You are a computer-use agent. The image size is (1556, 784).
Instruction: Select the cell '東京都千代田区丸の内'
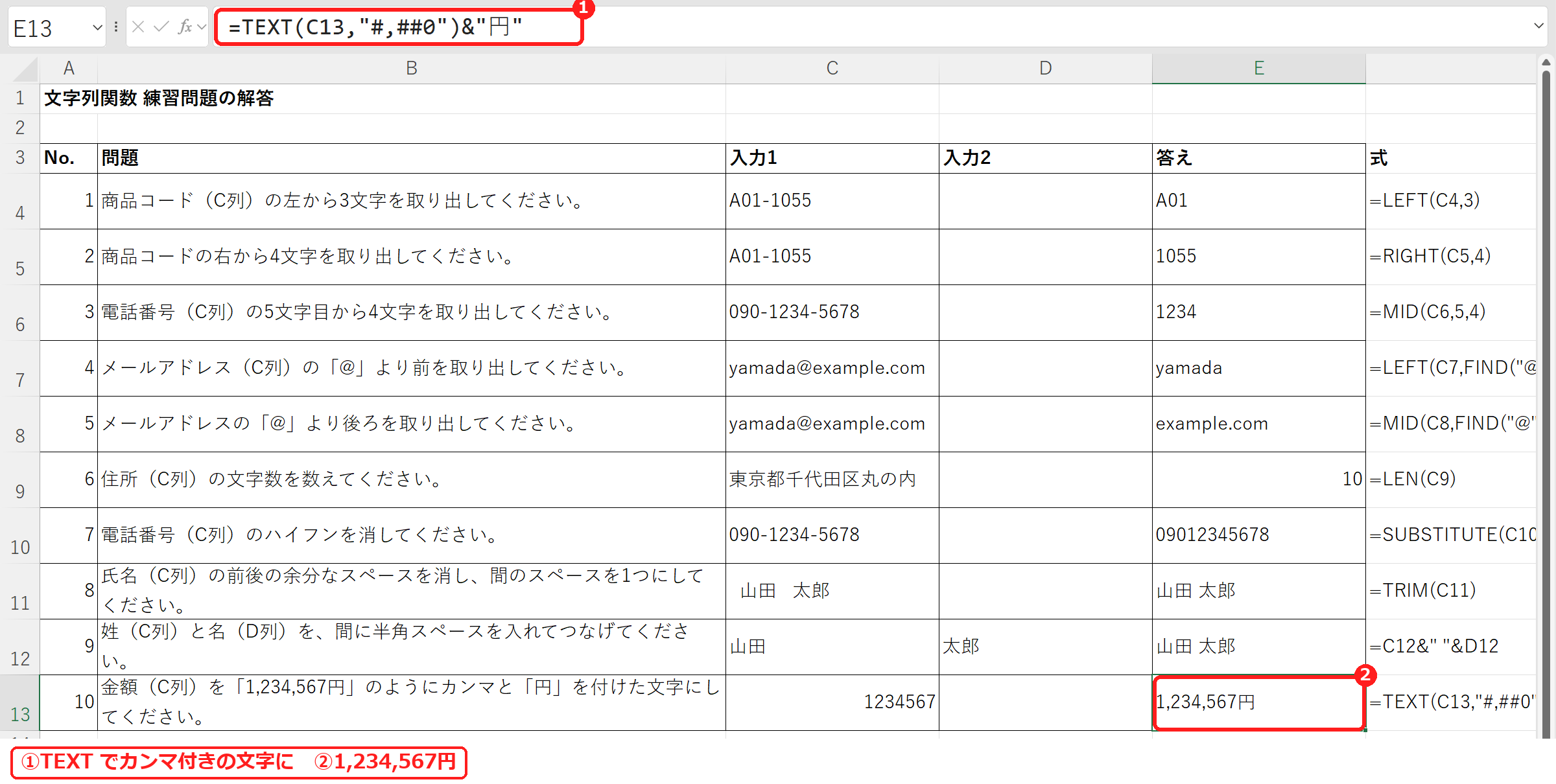click(x=832, y=479)
